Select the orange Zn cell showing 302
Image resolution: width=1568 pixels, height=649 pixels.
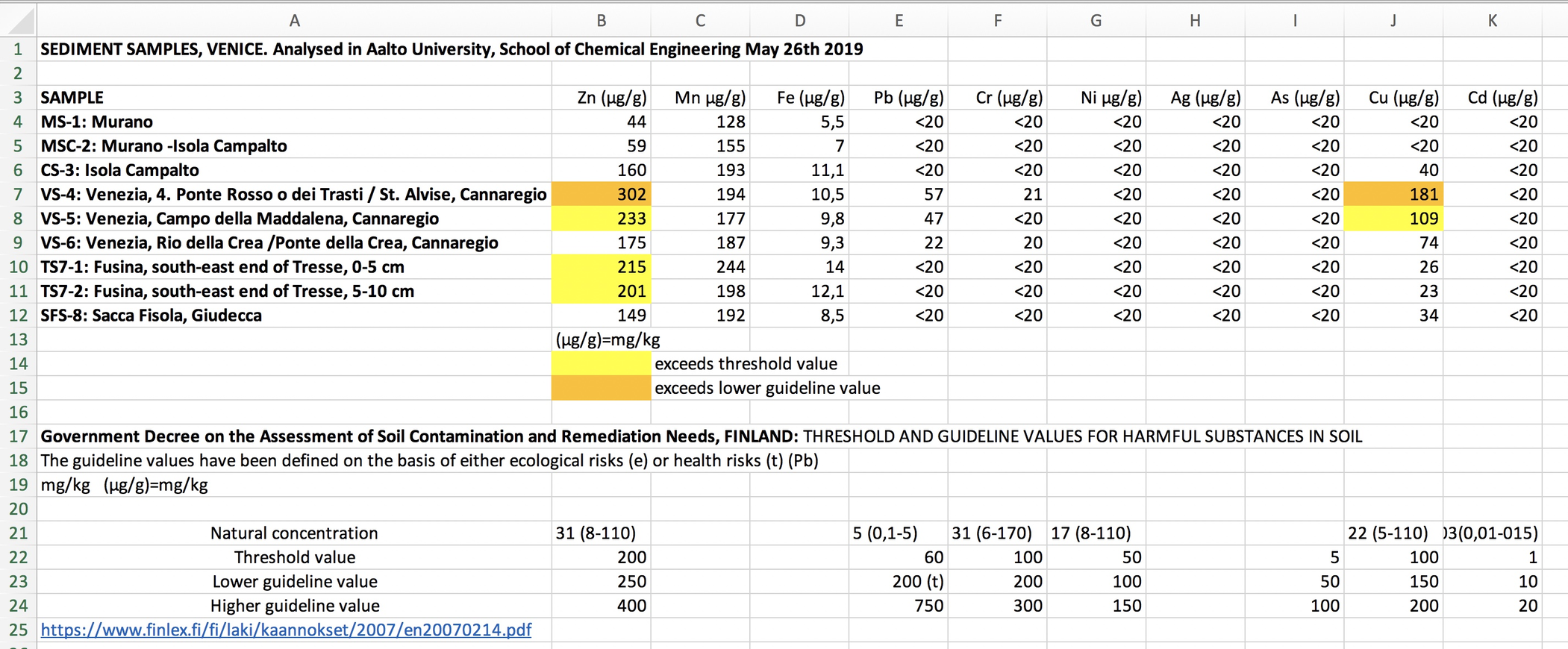pyautogui.click(x=601, y=195)
